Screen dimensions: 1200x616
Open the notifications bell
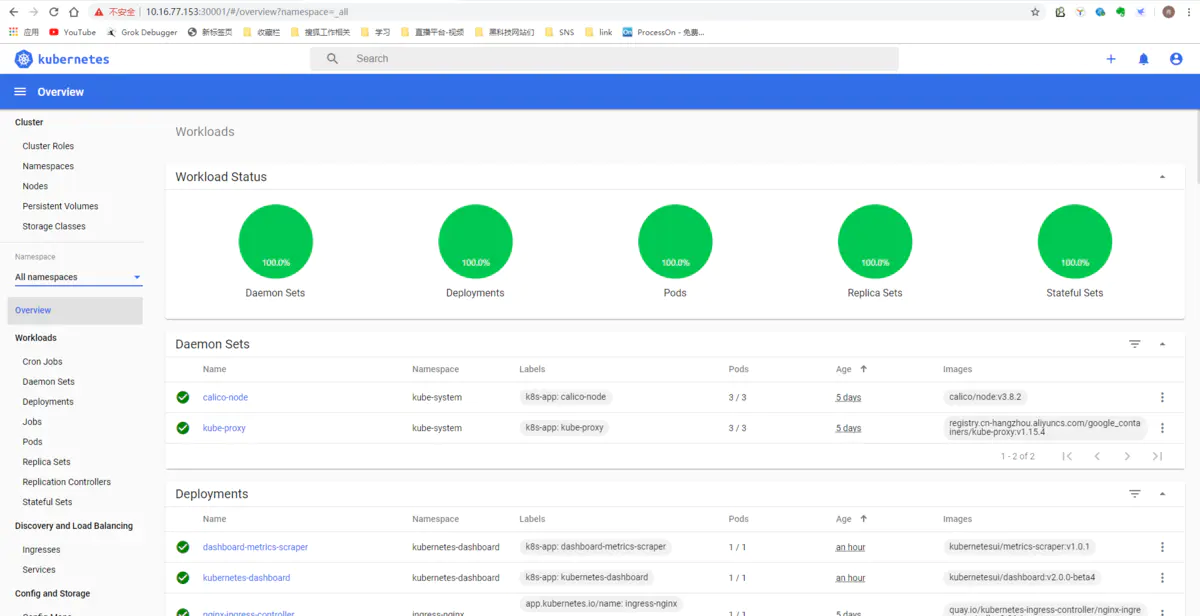1144,59
